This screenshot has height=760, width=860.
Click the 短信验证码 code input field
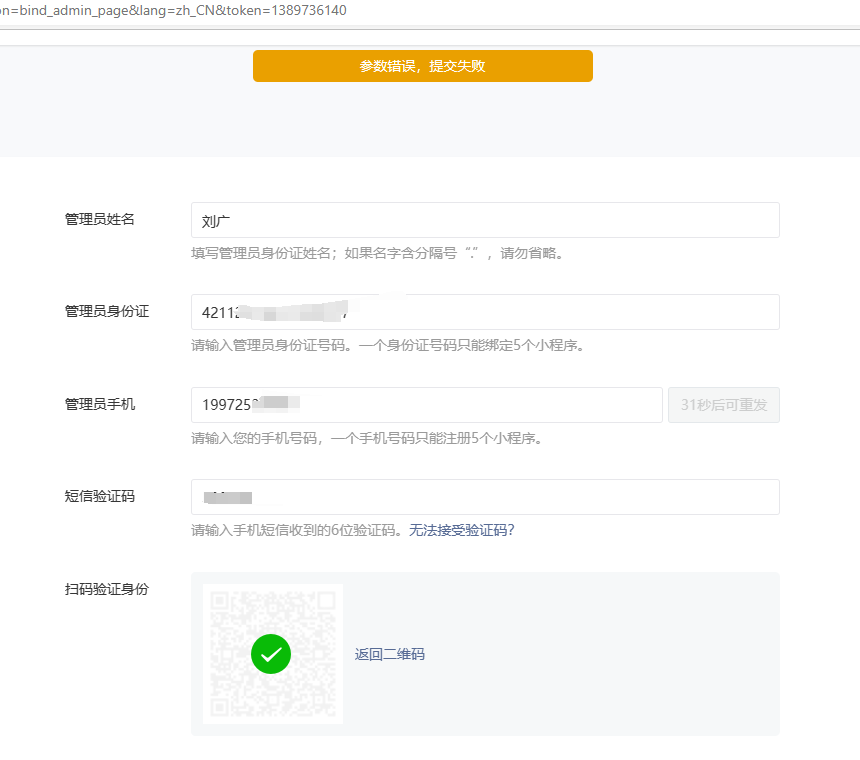pos(485,497)
